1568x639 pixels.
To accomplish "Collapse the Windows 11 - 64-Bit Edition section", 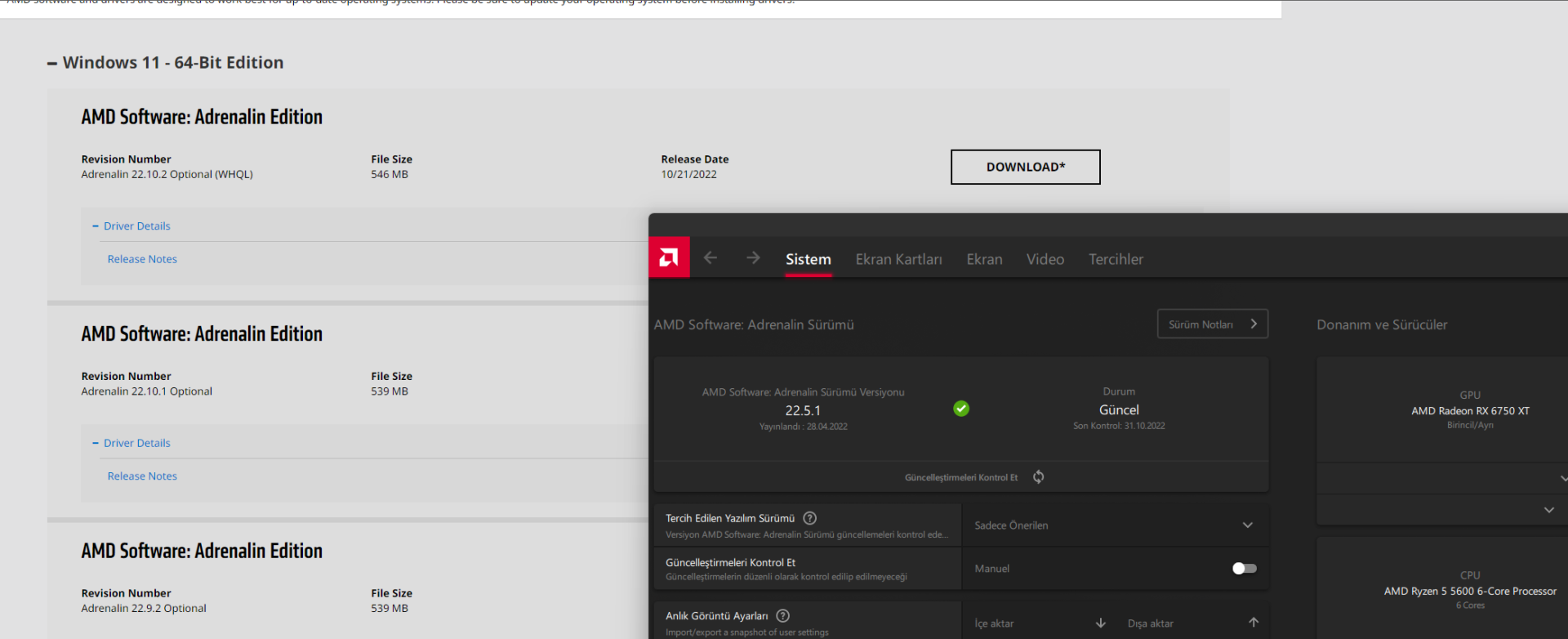I will click(x=52, y=63).
